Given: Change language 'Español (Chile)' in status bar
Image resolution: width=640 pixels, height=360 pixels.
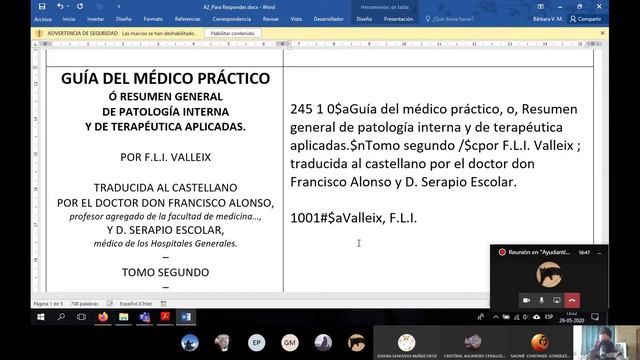Looking at the screenshot, I should (136, 304).
